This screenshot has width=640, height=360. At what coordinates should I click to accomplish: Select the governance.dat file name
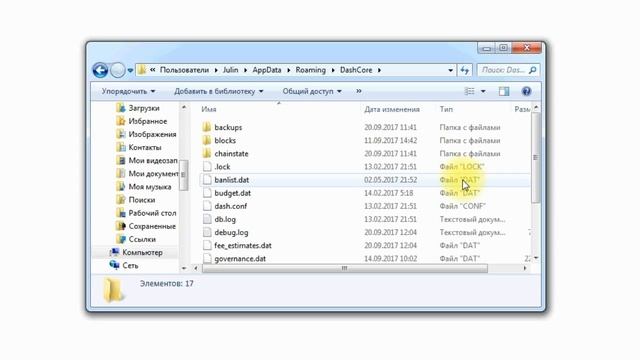pos(240,259)
